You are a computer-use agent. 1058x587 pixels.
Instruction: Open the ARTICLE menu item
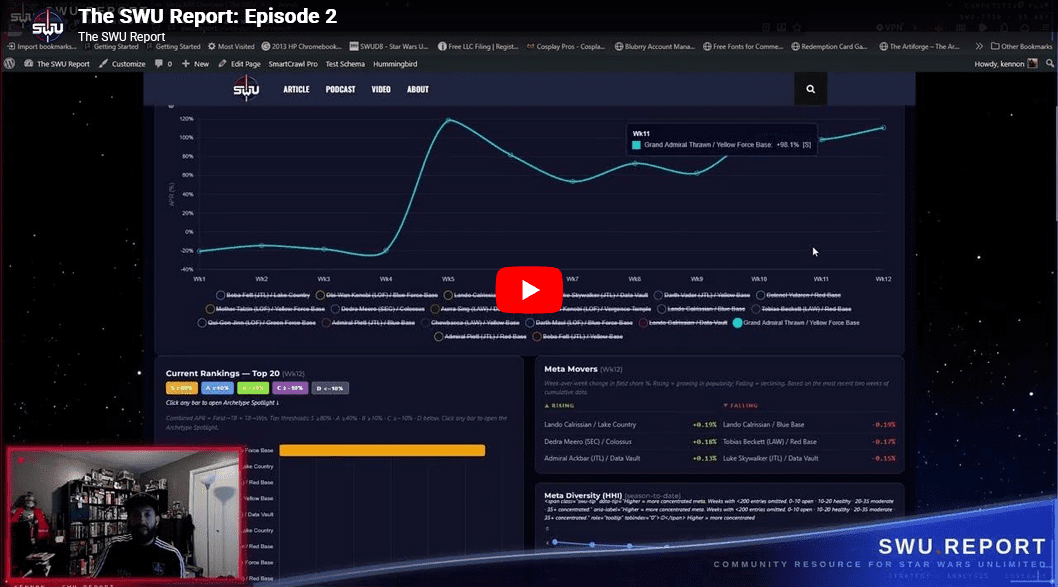tap(296, 89)
